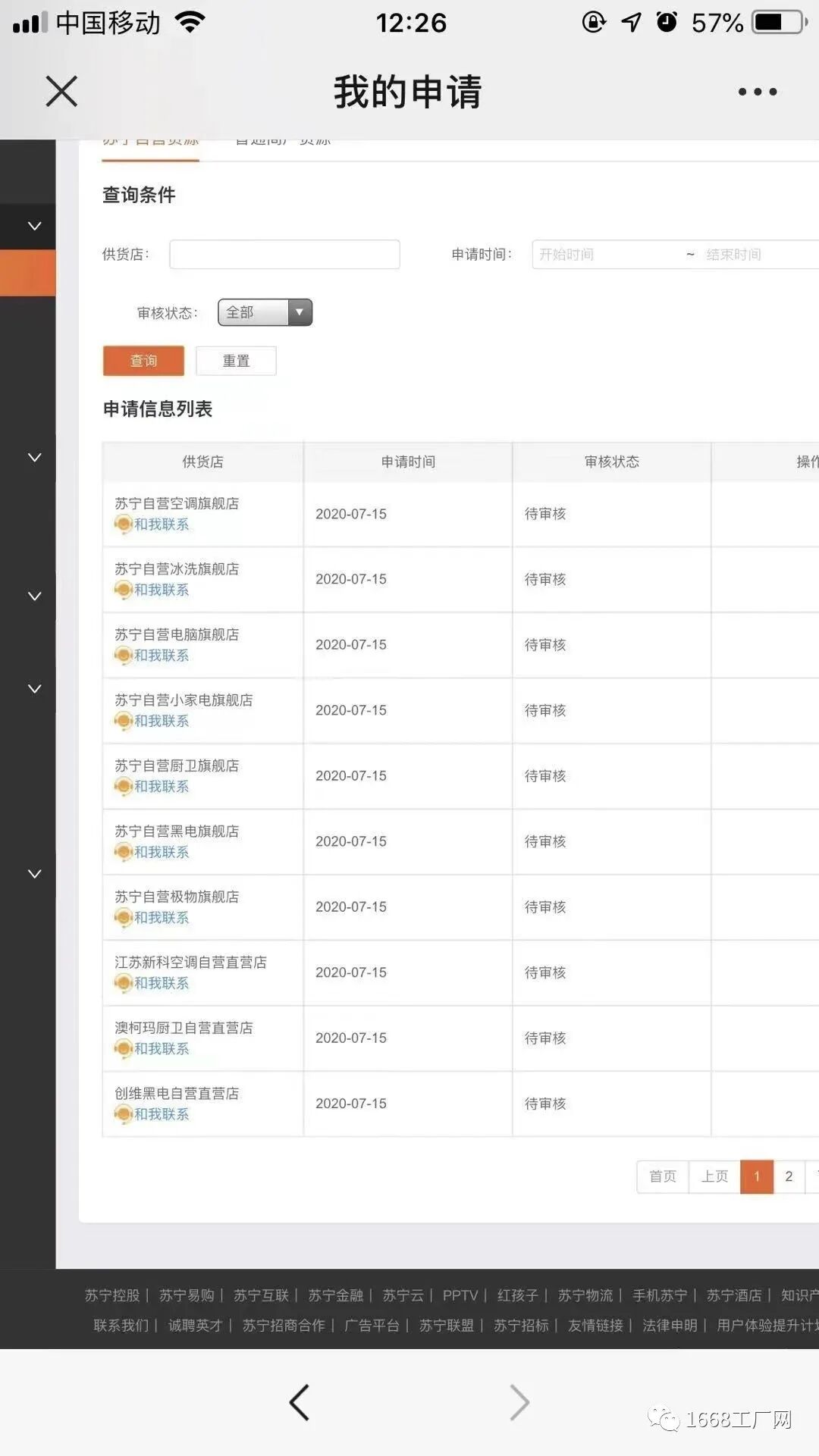Tap the browser forward arrow
819x1456 pixels.
519,1402
